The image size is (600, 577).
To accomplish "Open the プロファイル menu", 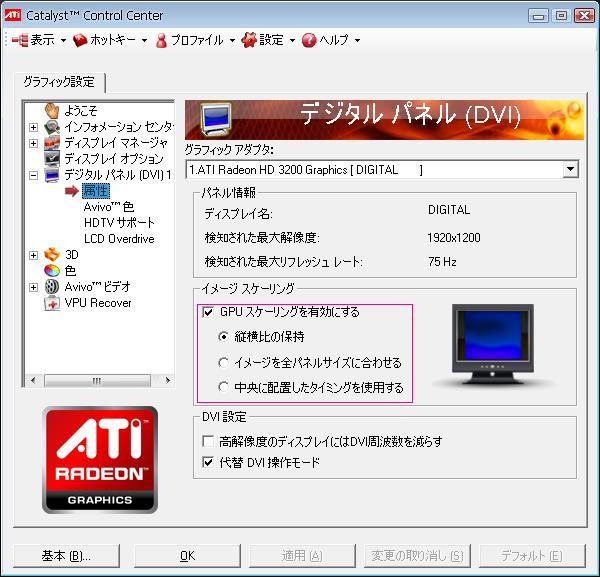I will pyautogui.click(x=197, y=40).
